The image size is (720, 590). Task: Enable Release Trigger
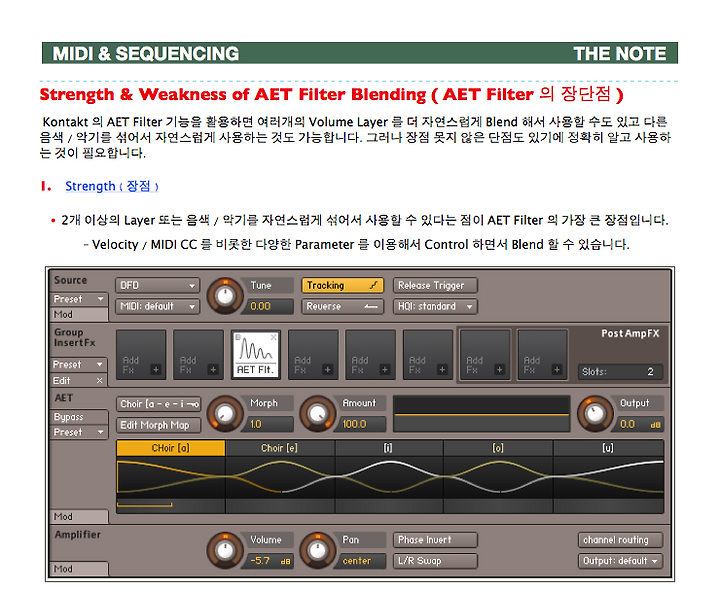click(x=435, y=285)
